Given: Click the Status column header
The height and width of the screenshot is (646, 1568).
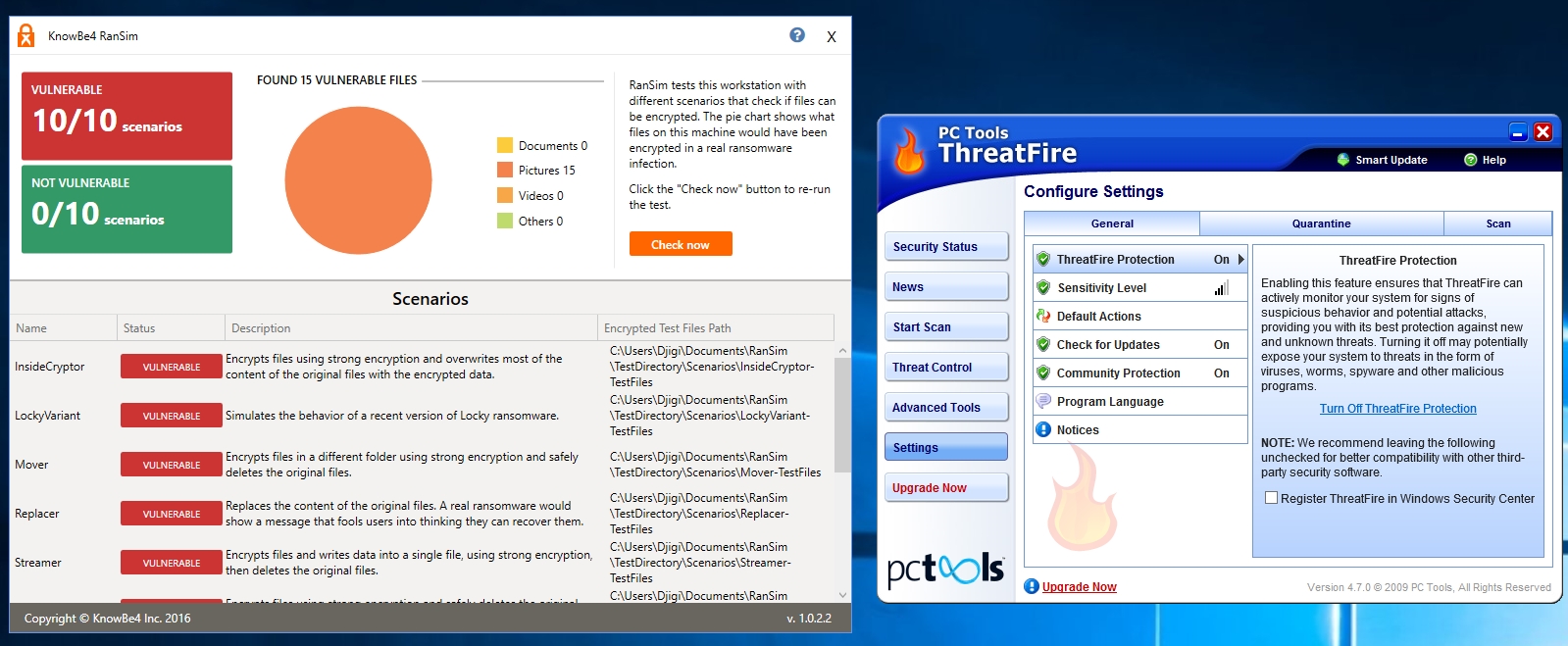Looking at the screenshot, I should [172, 328].
